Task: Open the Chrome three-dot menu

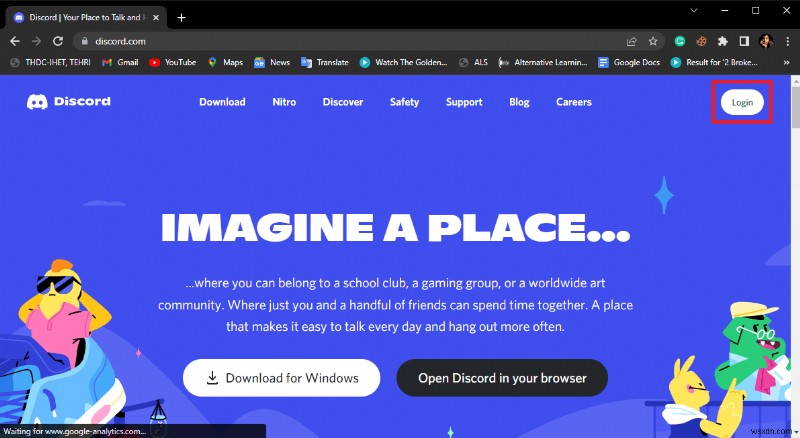Action: 788,41
